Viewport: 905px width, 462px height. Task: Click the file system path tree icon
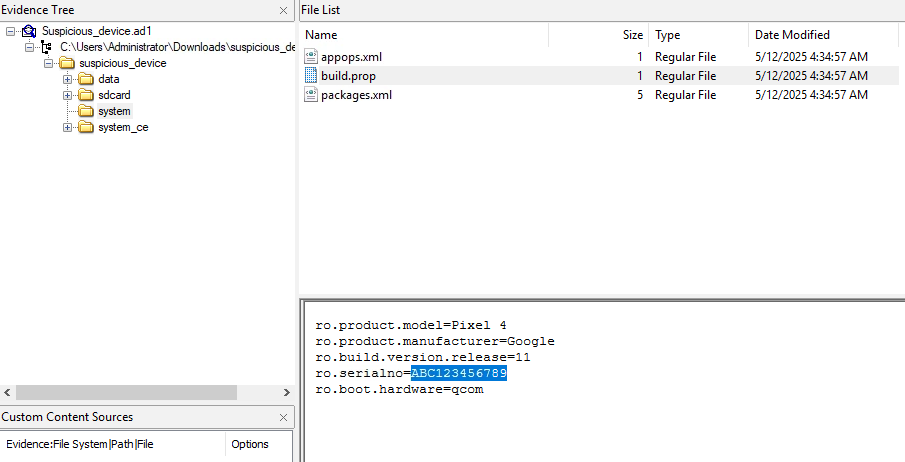pos(46,47)
